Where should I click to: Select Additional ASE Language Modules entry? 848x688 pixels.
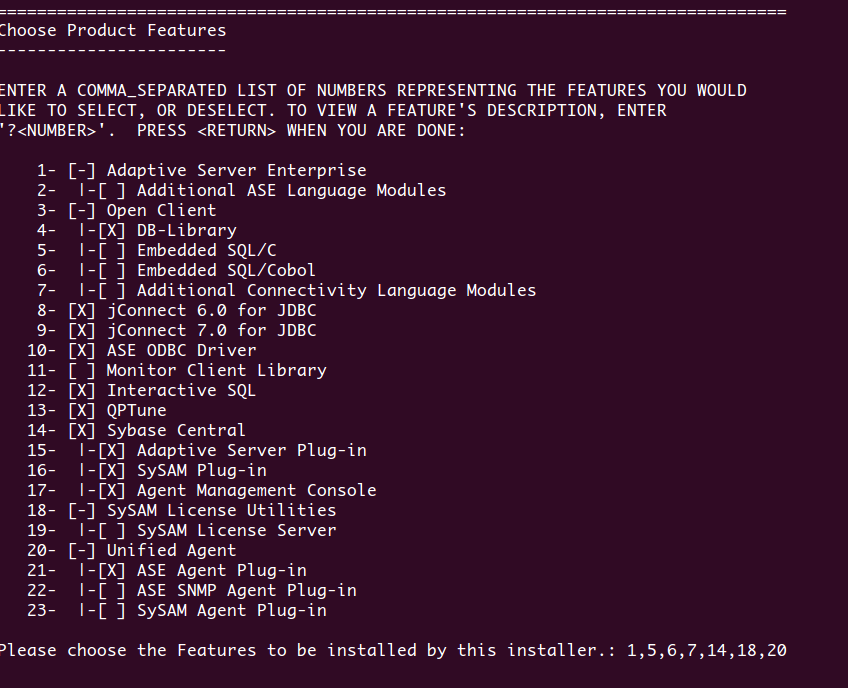point(291,191)
